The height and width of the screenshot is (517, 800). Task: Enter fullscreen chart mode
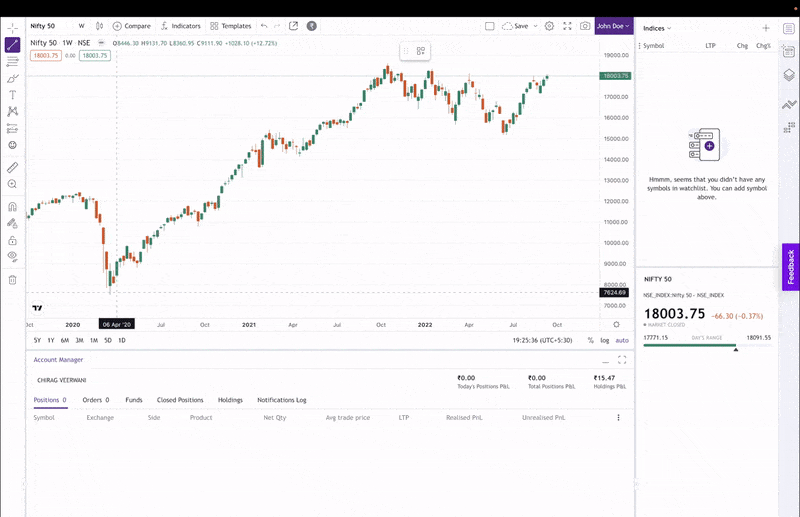click(567, 26)
